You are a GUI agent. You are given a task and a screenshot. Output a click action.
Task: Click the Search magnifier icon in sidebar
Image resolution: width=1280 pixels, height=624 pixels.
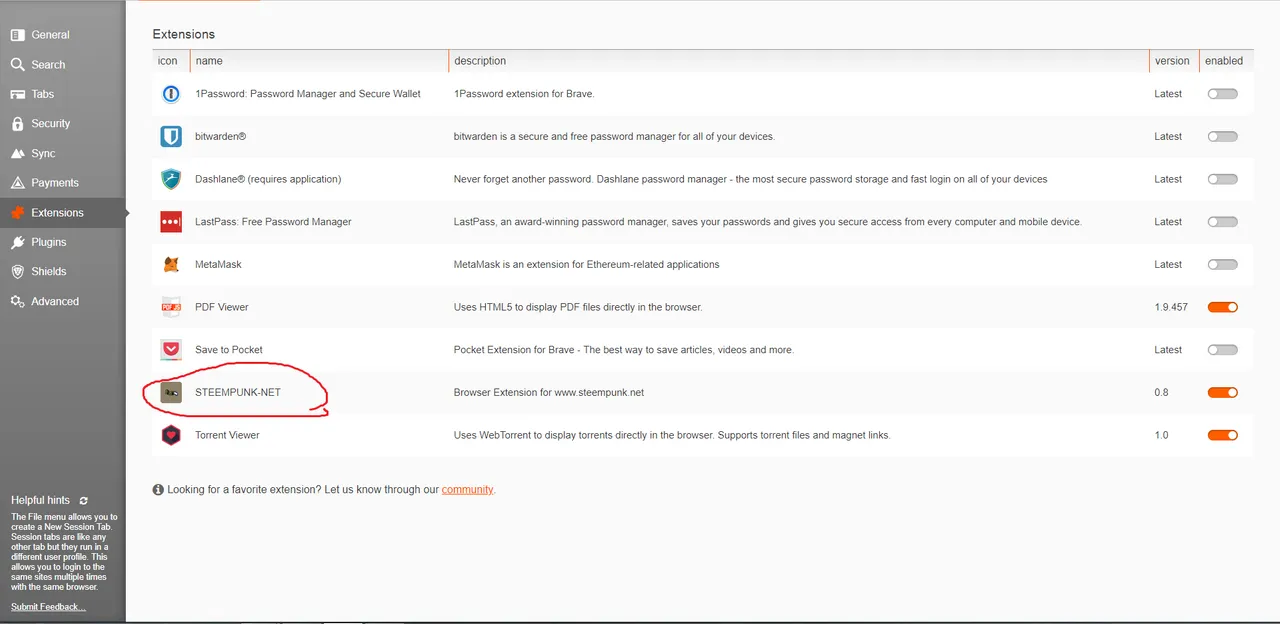click(x=17, y=65)
